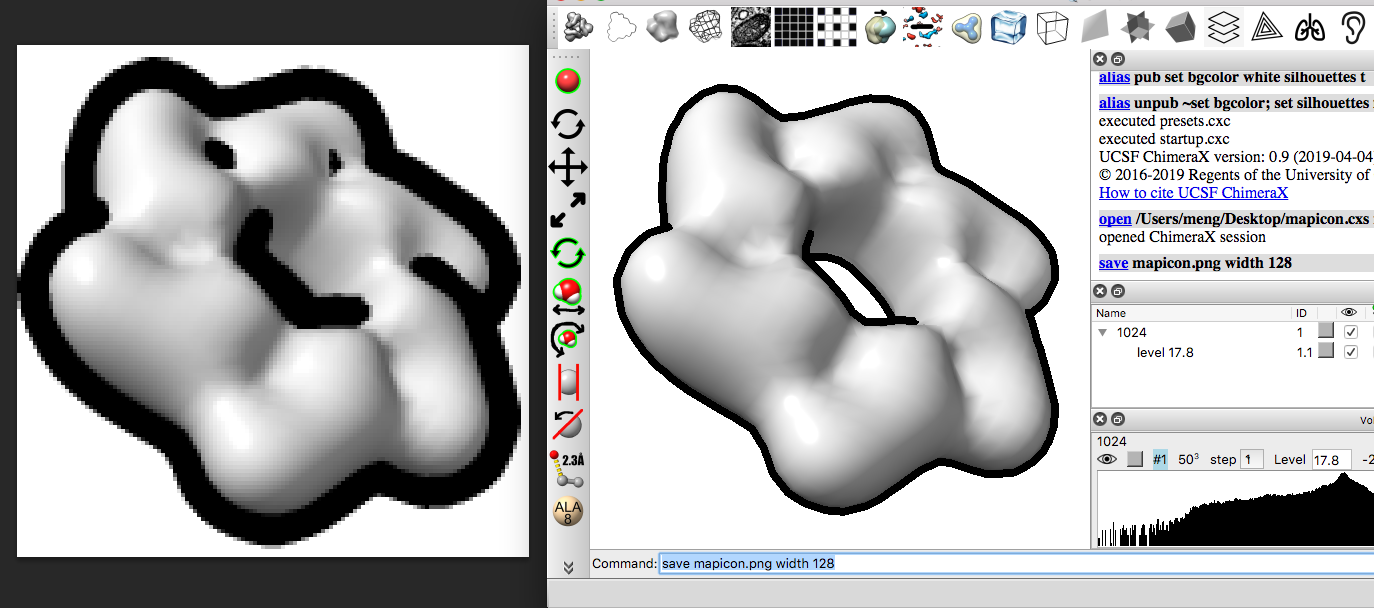Open the 'How to cite UCSF ChimeraX' link
The height and width of the screenshot is (608, 1374).
coord(1193,193)
